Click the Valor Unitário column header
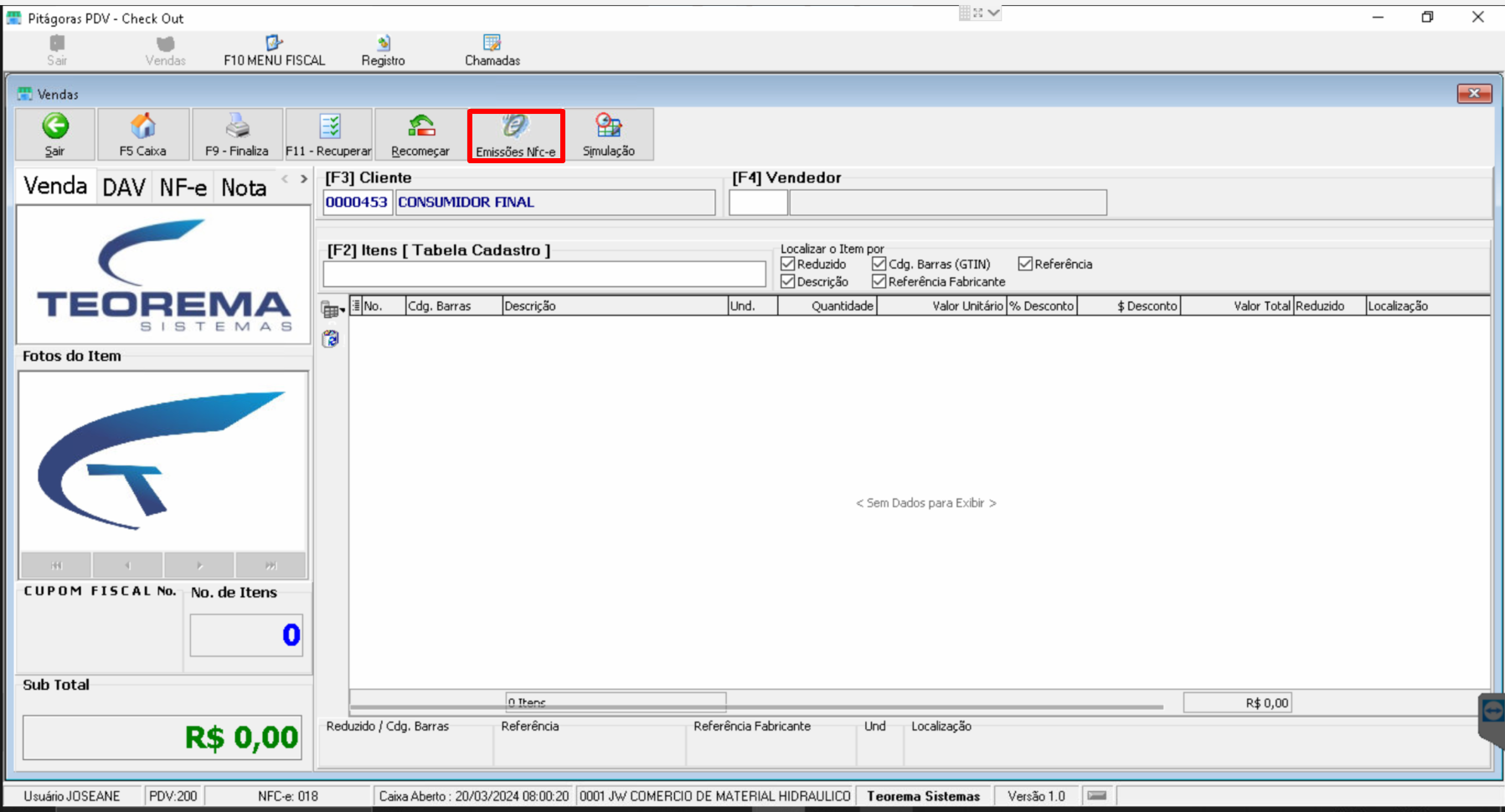The height and width of the screenshot is (812, 1505). 941,306
